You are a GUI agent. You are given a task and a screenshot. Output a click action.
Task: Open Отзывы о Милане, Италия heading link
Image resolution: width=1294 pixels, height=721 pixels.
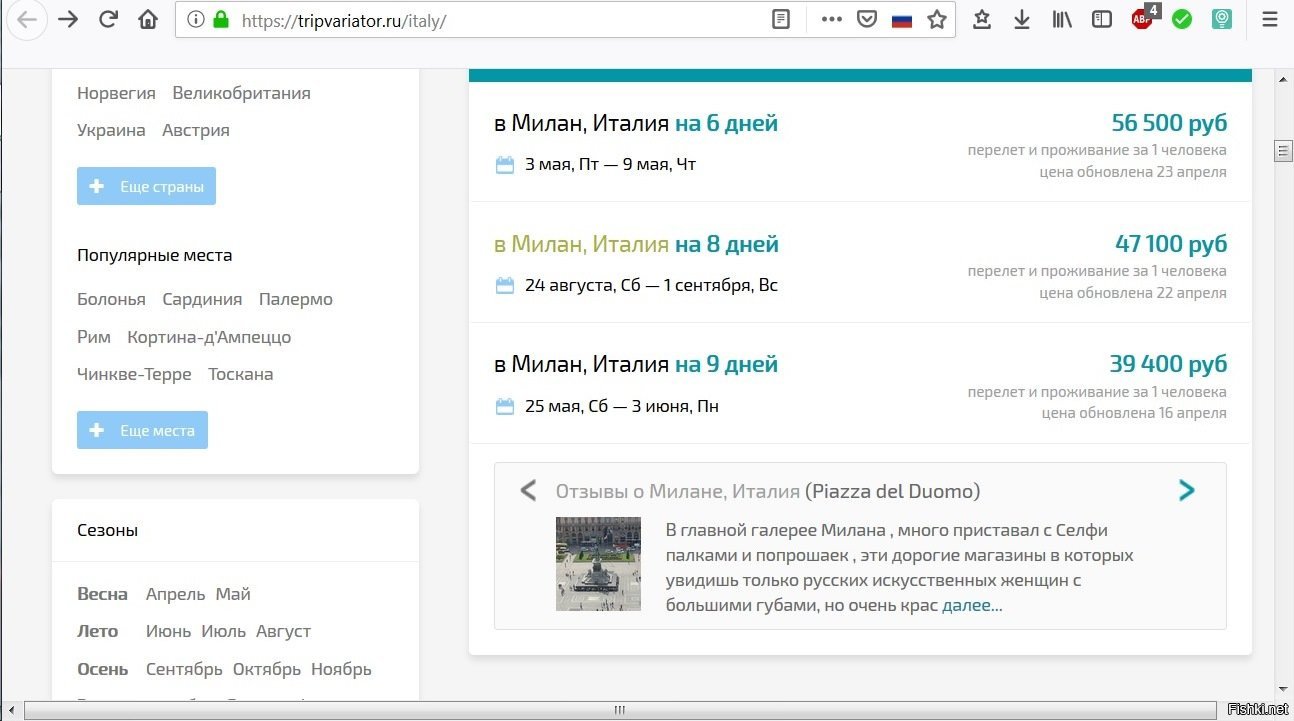click(678, 491)
